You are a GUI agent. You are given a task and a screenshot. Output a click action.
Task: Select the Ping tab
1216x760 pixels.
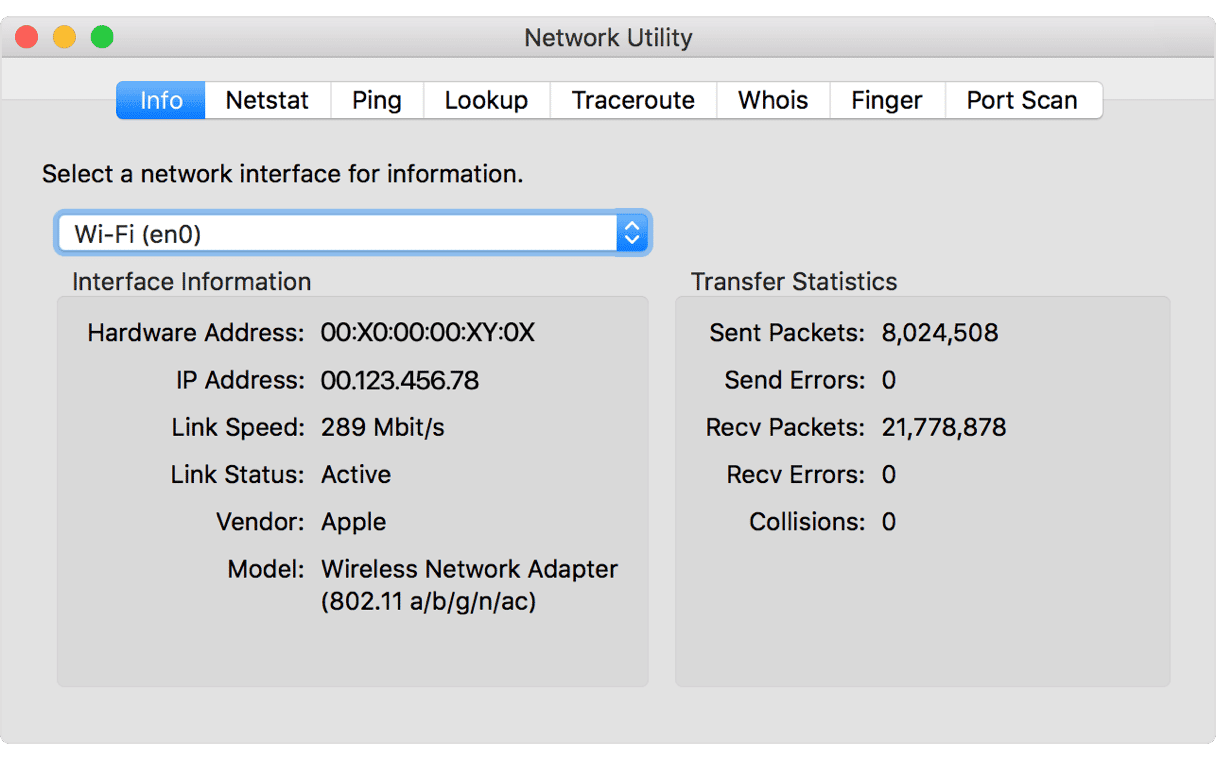point(377,101)
